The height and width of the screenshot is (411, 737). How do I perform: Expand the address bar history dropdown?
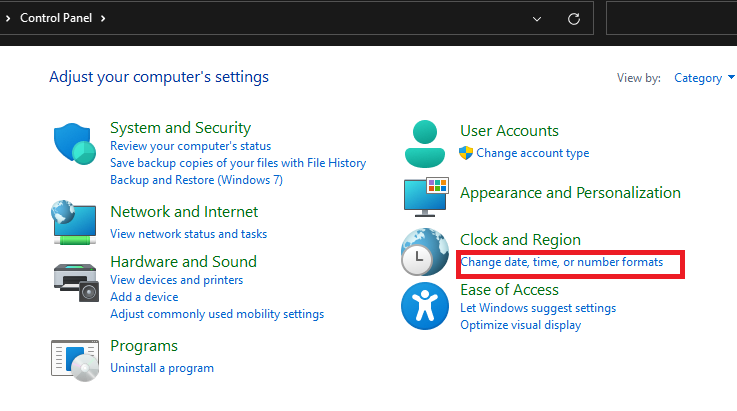(x=538, y=19)
